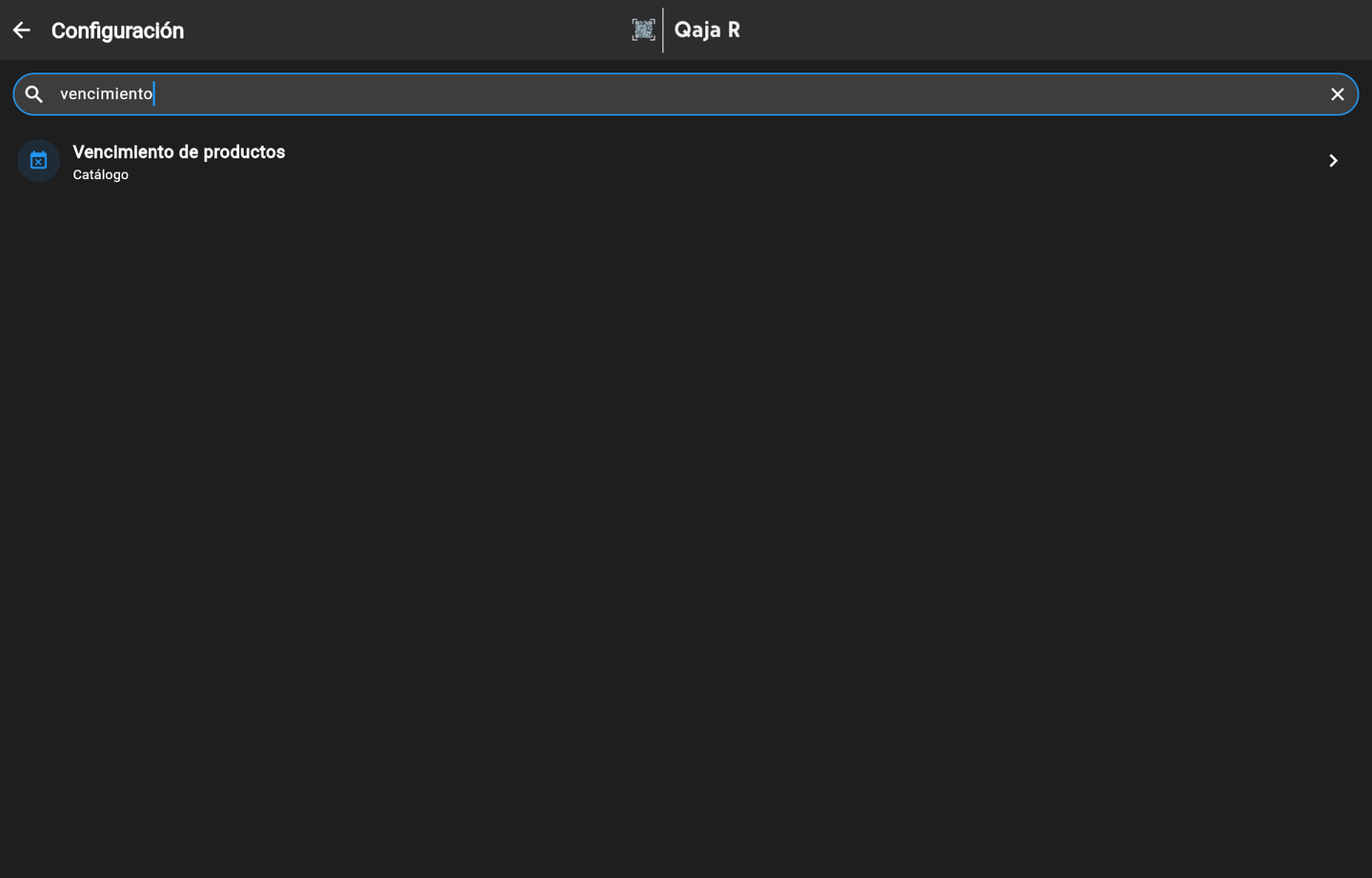Screen dimensions: 1372x878
Task: Click the 'Qaja R' app name
Action: point(707,30)
